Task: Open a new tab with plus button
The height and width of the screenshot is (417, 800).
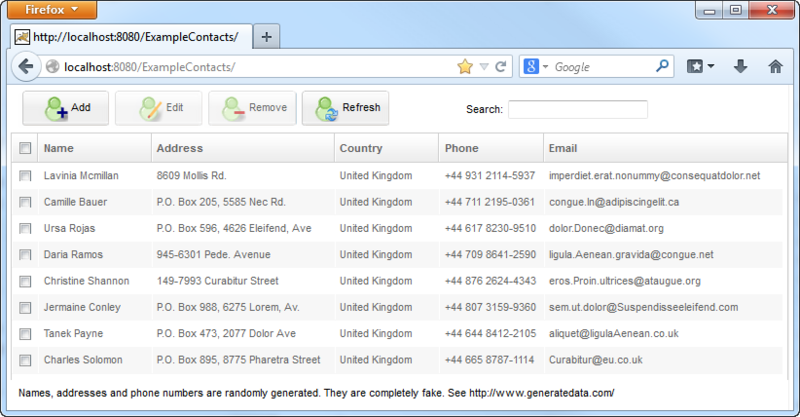Action: point(266,37)
